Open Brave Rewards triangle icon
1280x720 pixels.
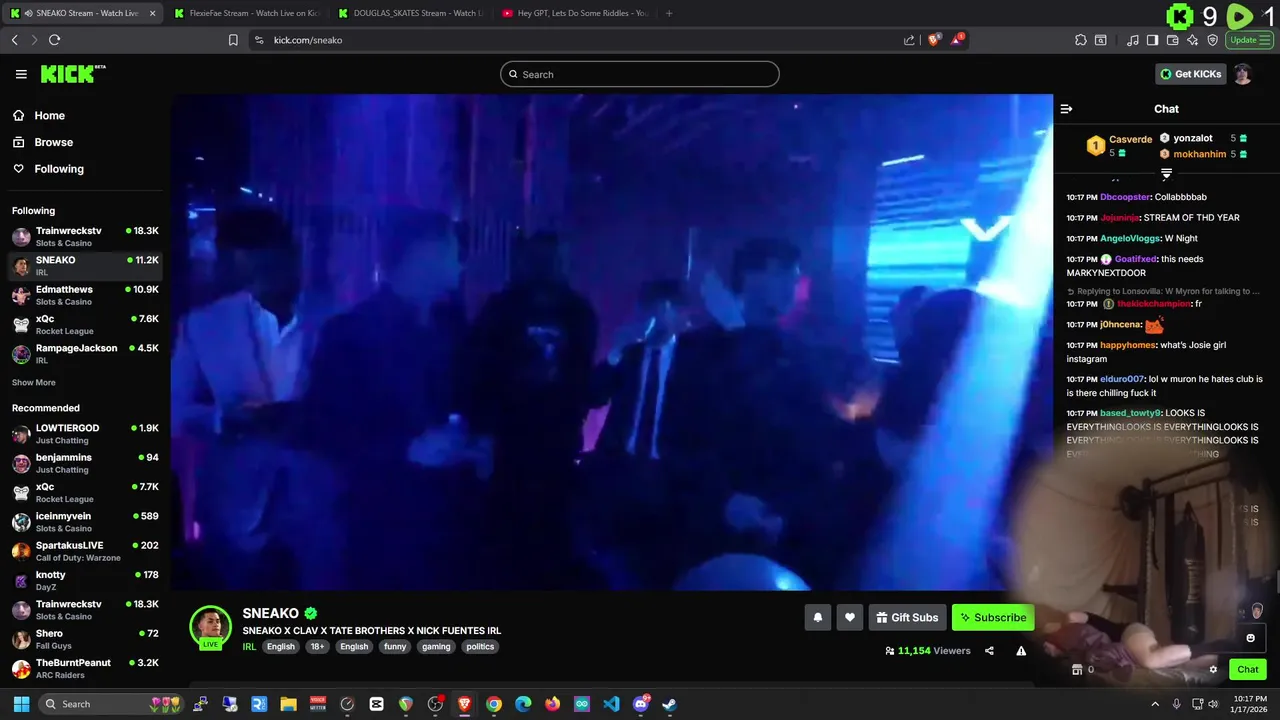(x=957, y=40)
